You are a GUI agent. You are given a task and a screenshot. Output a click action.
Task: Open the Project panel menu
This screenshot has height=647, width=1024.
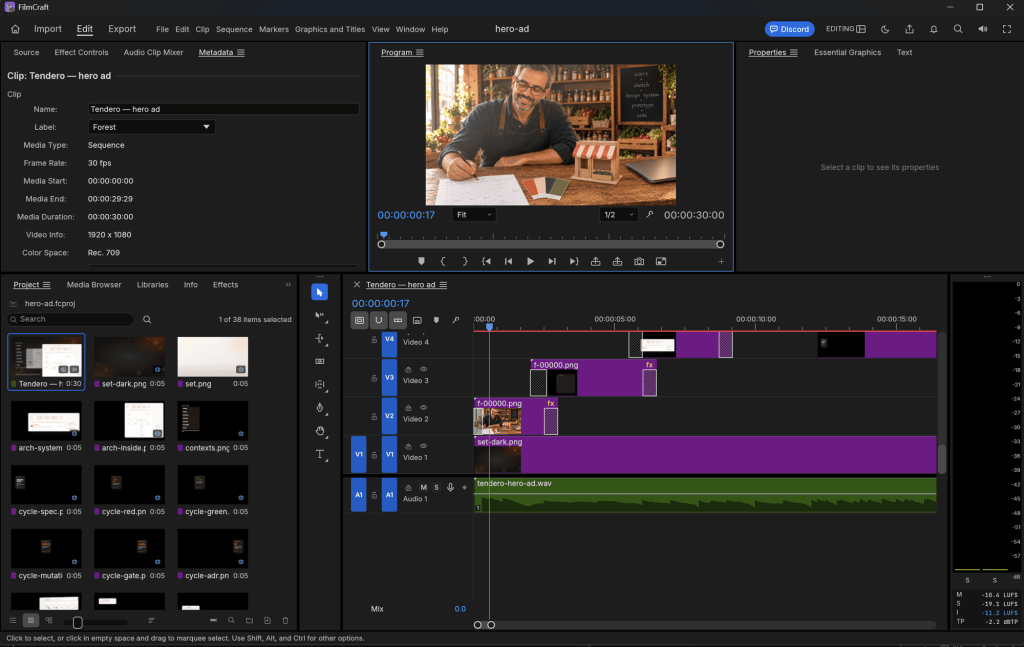pyautogui.click(x=46, y=285)
